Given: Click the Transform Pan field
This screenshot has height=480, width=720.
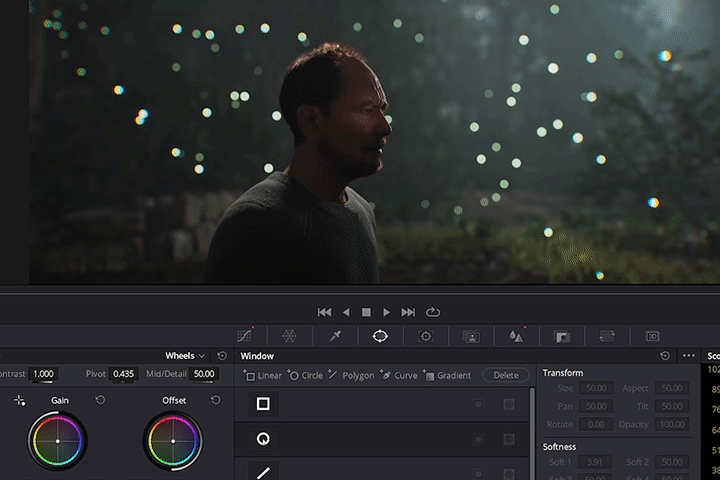Looking at the screenshot, I should tap(596, 406).
